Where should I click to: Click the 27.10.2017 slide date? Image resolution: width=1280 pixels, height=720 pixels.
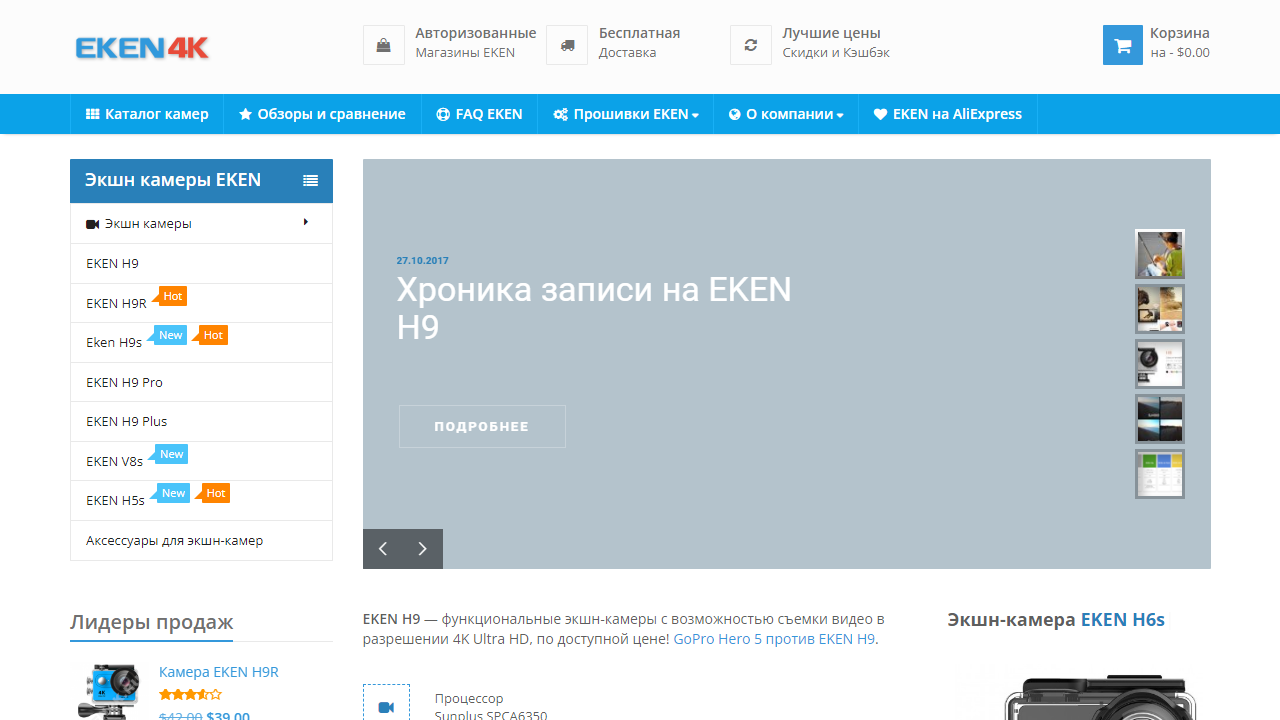423,261
